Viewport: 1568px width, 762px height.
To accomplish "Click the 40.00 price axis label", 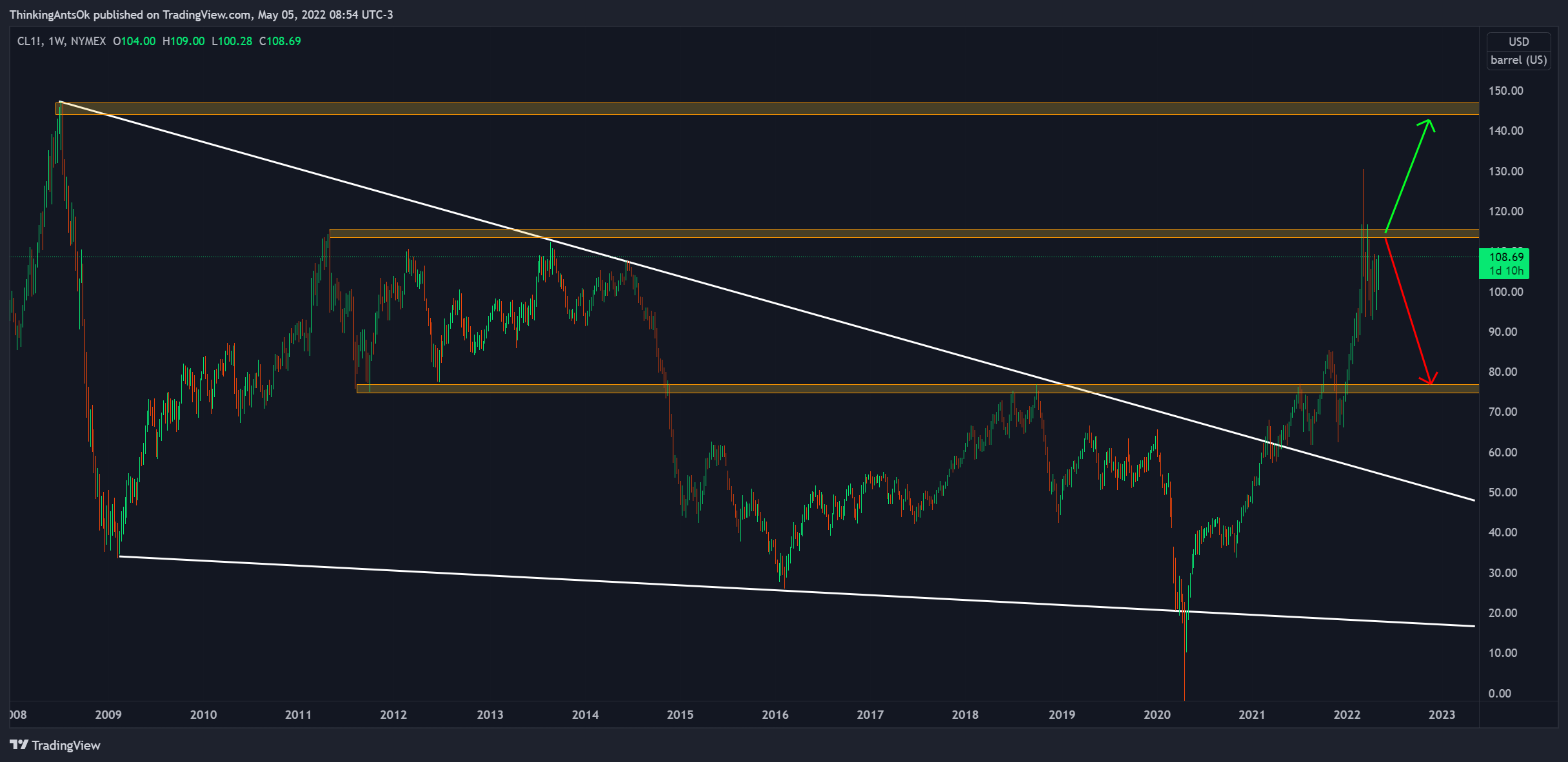I will [x=1503, y=532].
